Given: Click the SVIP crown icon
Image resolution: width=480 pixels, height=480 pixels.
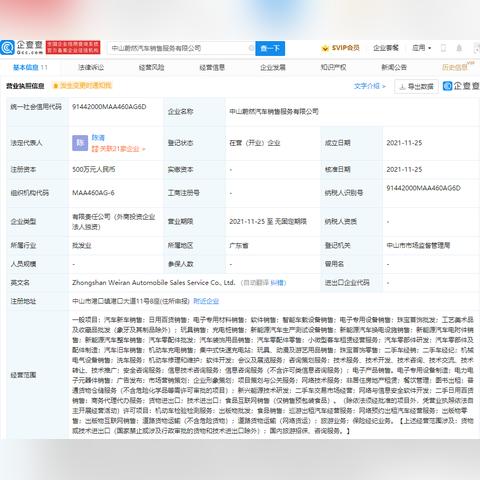Looking at the screenshot, I should (x=325, y=48).
